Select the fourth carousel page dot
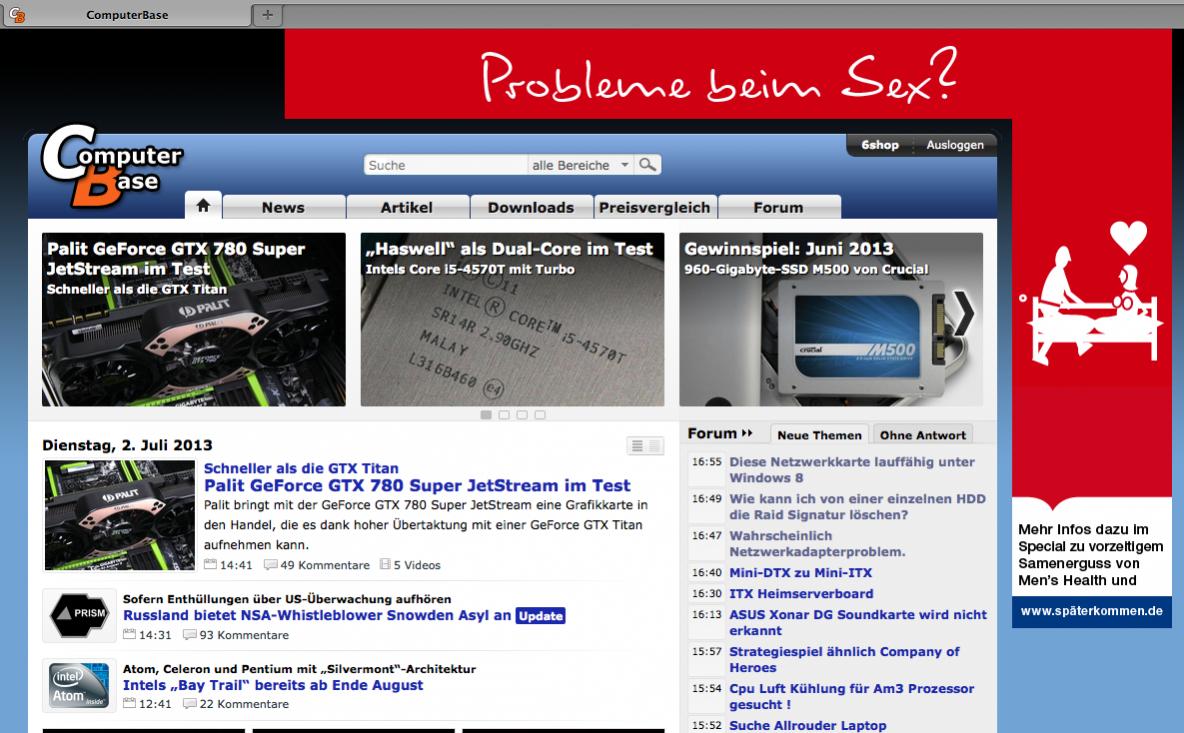 tap(540, 415)
